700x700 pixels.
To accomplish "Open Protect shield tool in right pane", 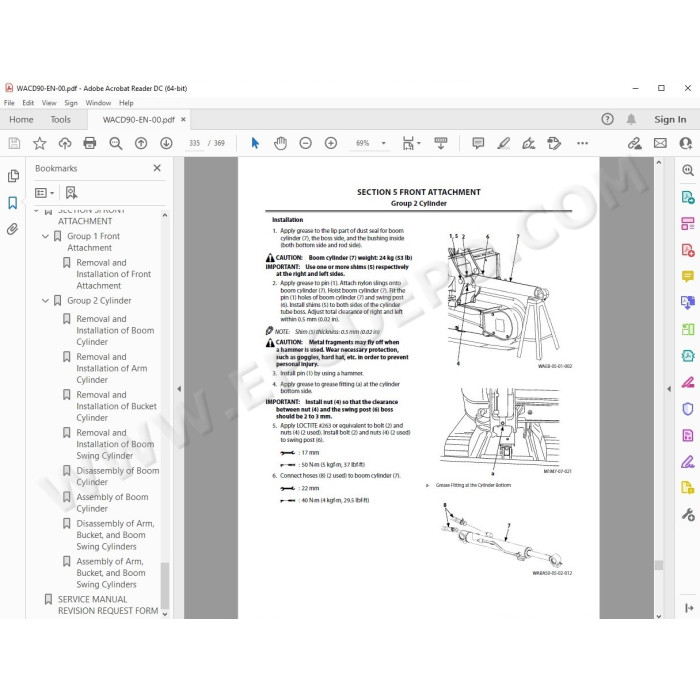I will 688,408.
